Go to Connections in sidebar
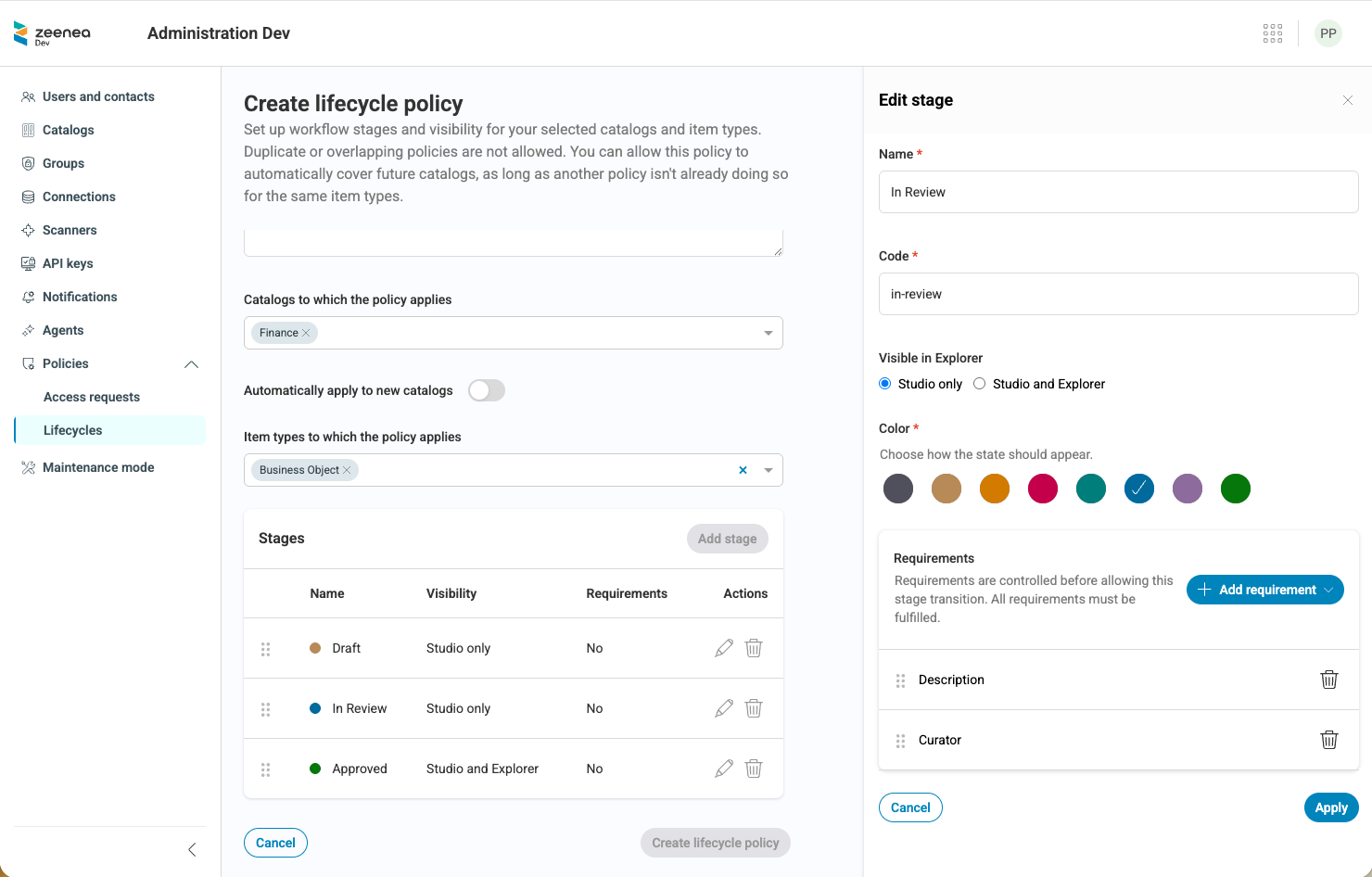1372x877 pixels. pos(79,197)
